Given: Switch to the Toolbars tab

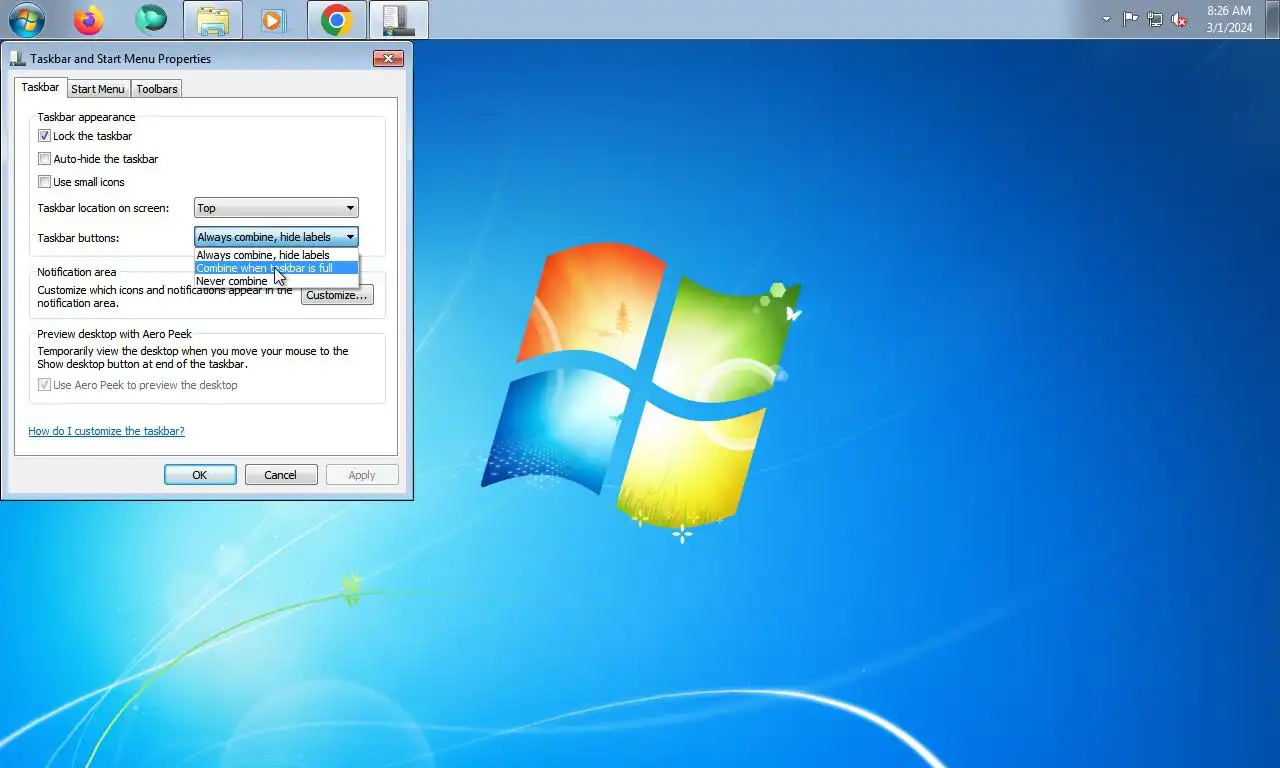Looking at the screenshot, I should click(x=157, y=89).
